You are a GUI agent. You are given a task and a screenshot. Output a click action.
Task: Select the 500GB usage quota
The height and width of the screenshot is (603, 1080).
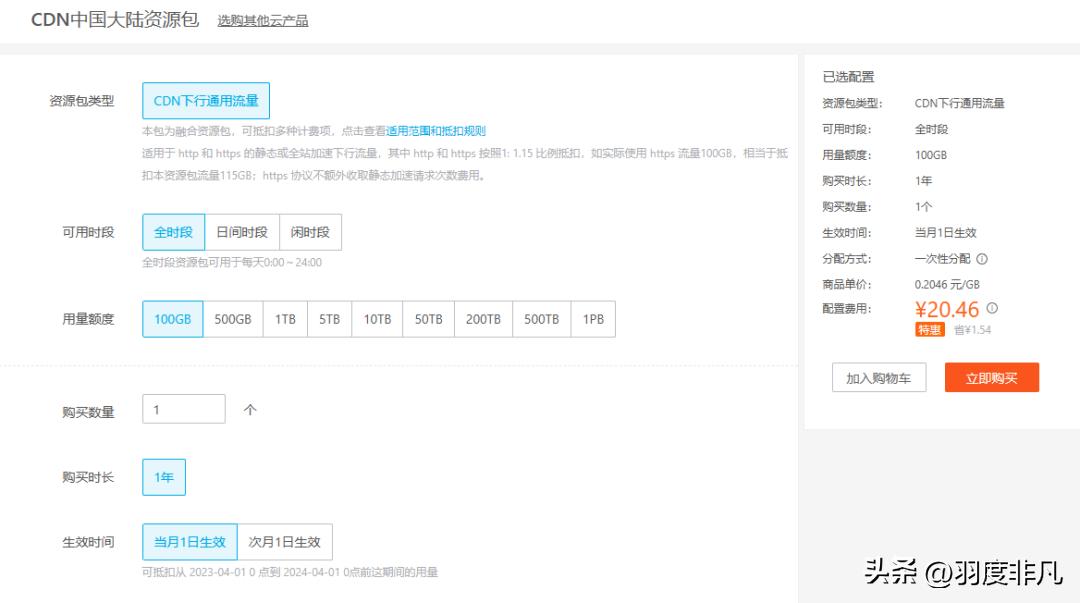point(234,318)
